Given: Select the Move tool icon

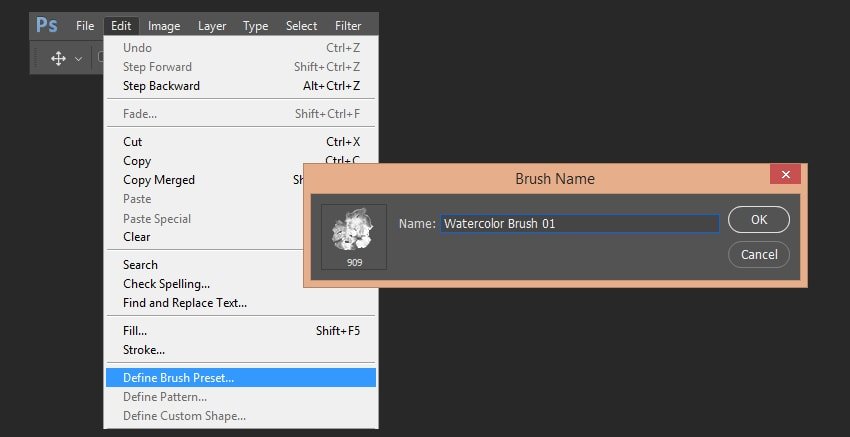Looking at the screenshot, I should pos(58,59).
